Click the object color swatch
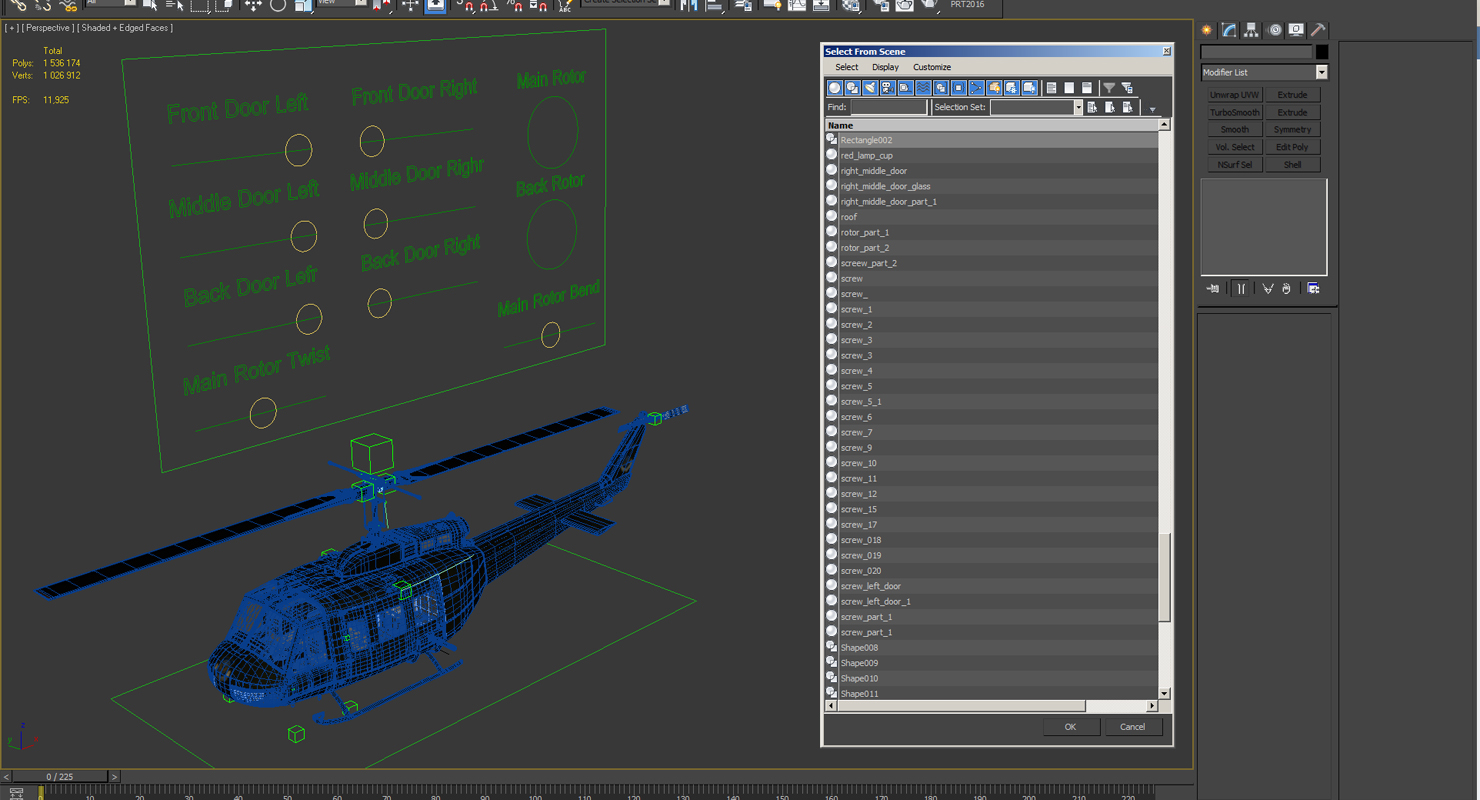The image size is (1480, 800). tap(1322, 52)
